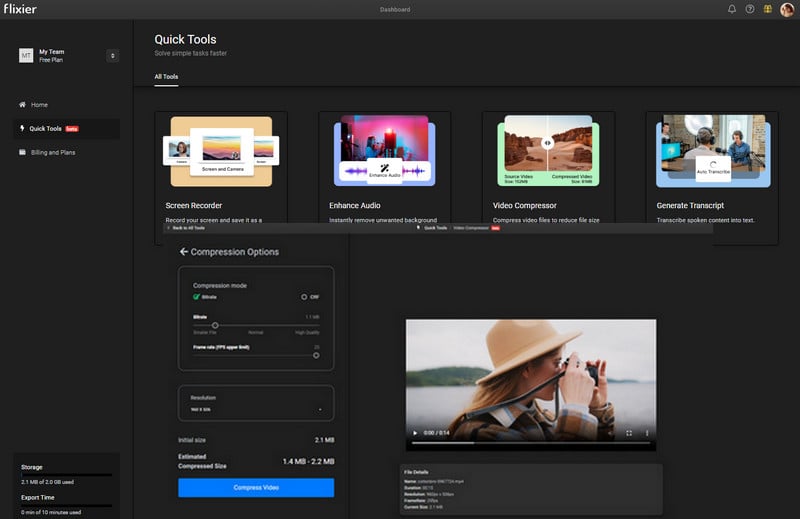The width and height of the screenshot is (800, 519).
Task: Click the Flixier logo
Action: [x=20, y=9]
